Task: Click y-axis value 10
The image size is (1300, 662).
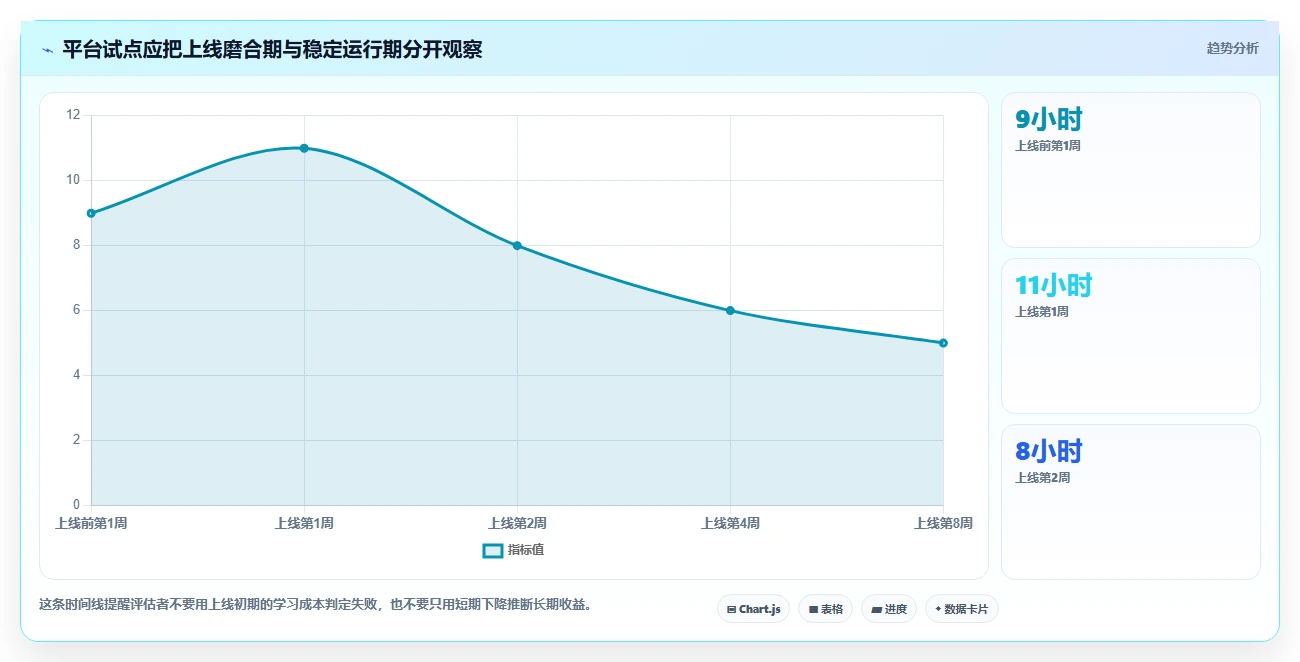Action: (x=73, y=180)
